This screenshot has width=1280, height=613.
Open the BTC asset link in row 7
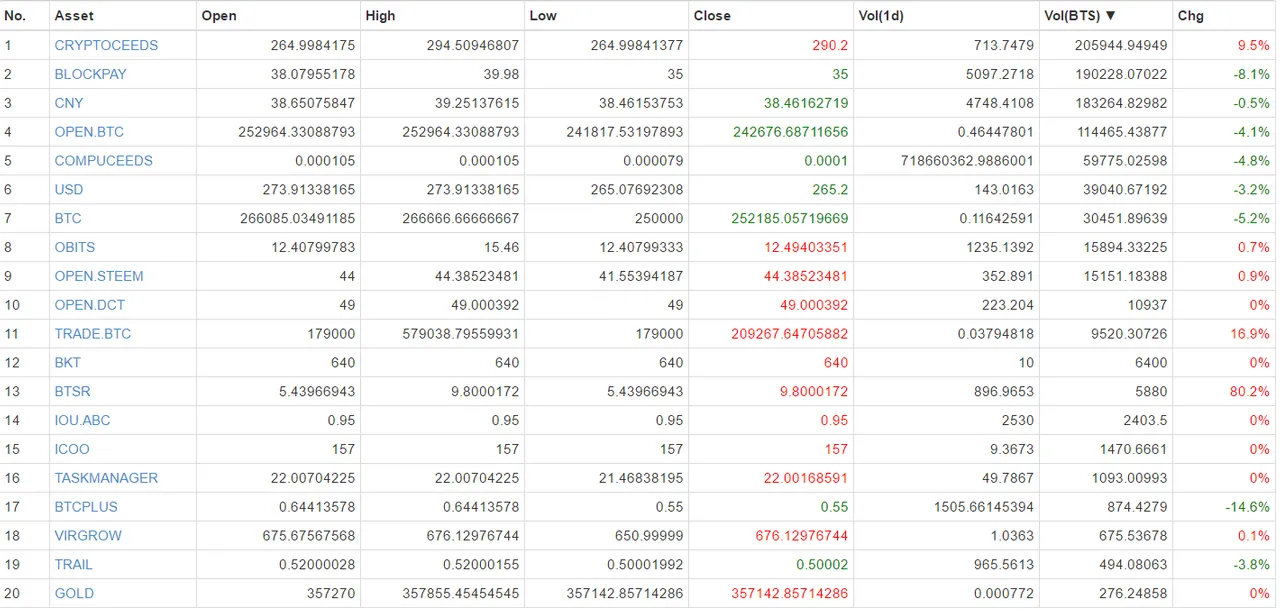(x=68, y=218)
